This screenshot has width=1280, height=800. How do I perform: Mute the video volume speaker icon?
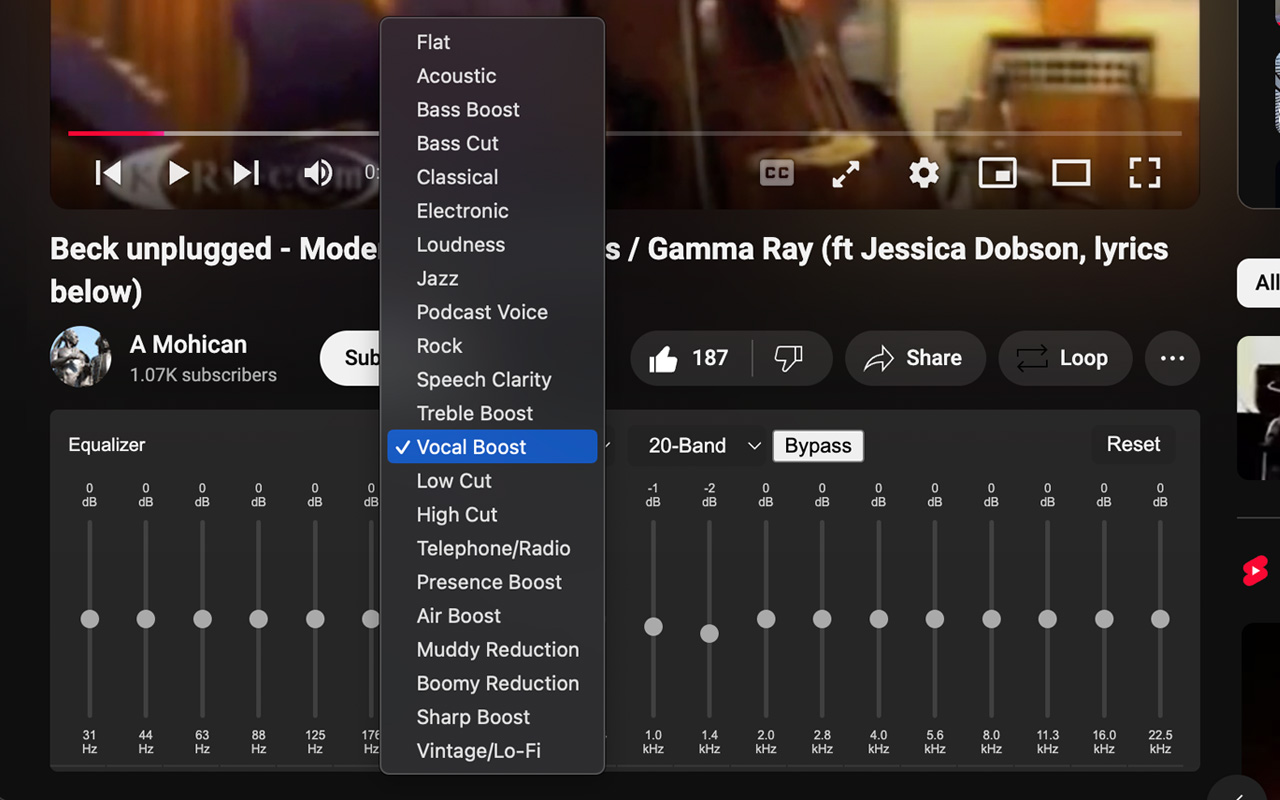(x=318, y=173)
